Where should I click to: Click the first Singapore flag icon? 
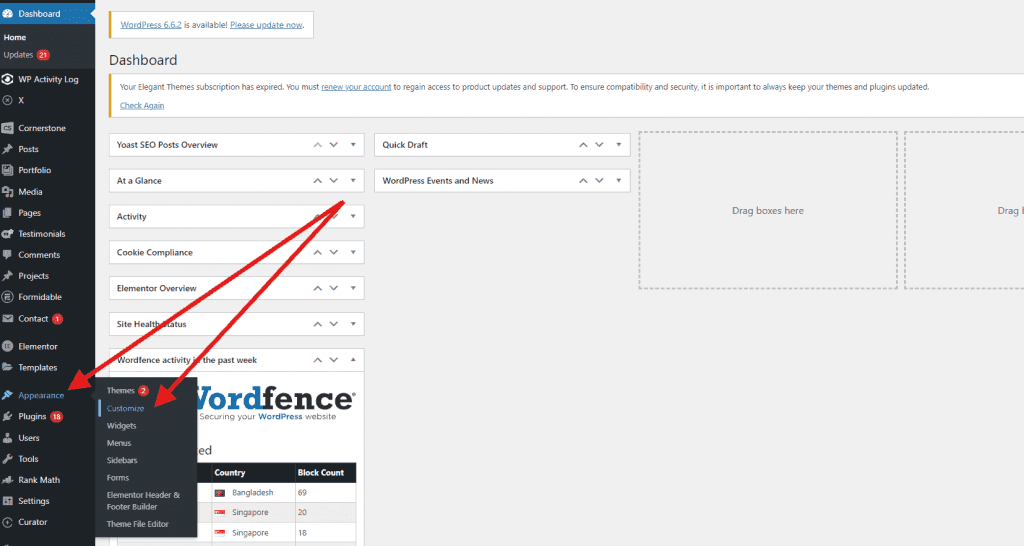pyautogui.click(x=219, y=513)
